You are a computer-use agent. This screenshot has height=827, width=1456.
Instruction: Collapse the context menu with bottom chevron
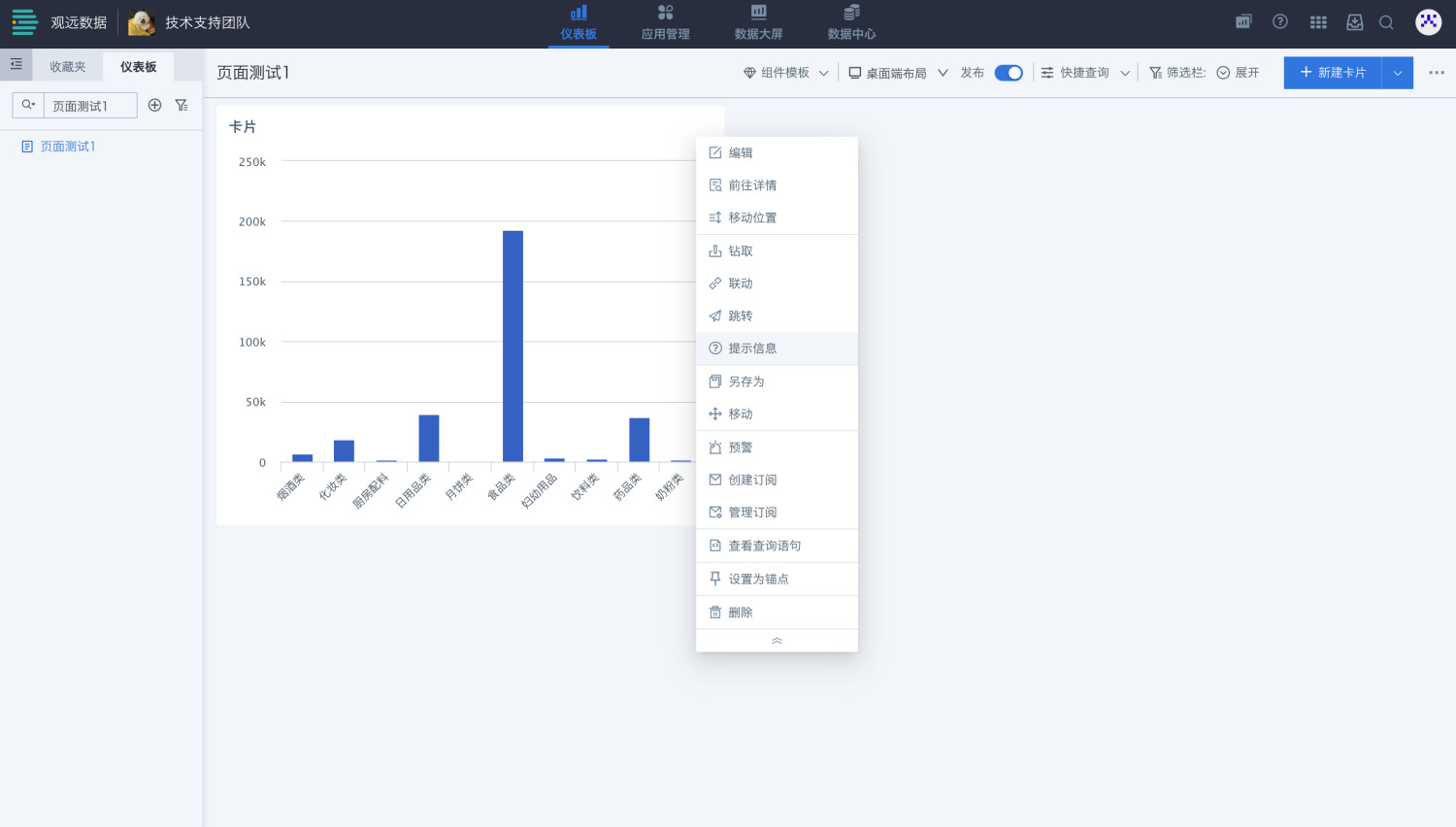[x=777, y=641]
